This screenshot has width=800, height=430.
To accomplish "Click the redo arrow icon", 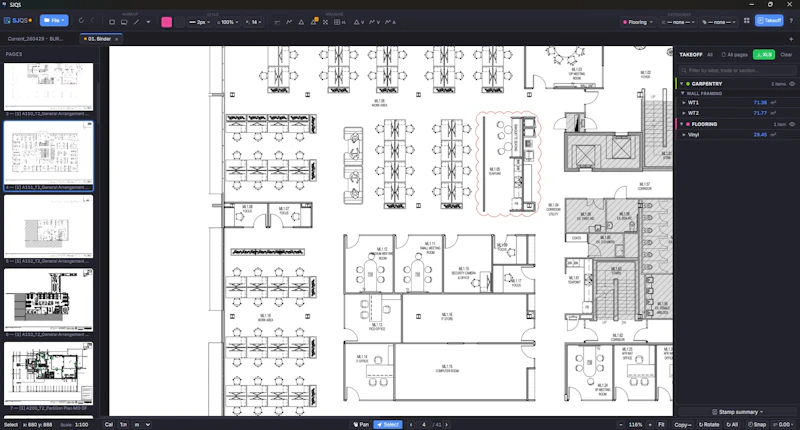I will 92,21.
